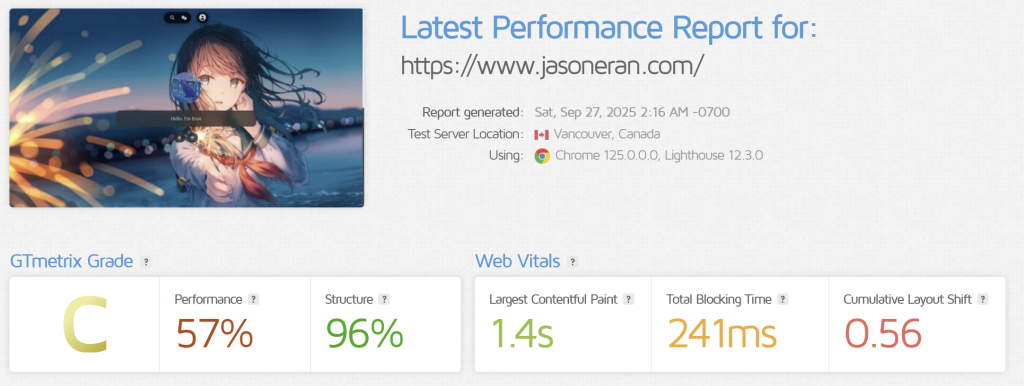Screen dimensions: 1024x386
Task: Open the Web Vitals help icon
Action: point(573,262)
